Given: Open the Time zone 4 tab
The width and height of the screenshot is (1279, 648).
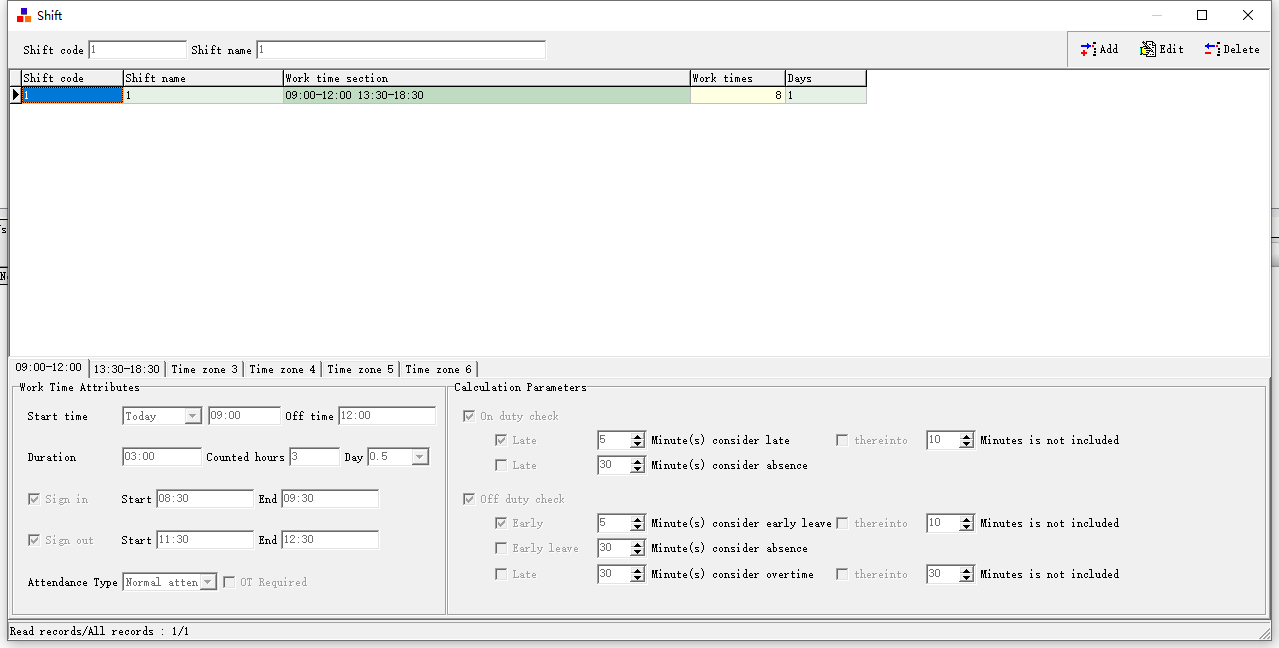Looking at the screenshot, I should [x=283, y=369].
